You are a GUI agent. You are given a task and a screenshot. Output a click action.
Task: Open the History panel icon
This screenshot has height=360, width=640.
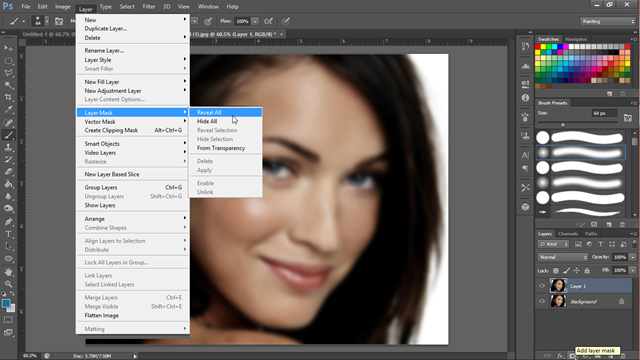(525, 46)
